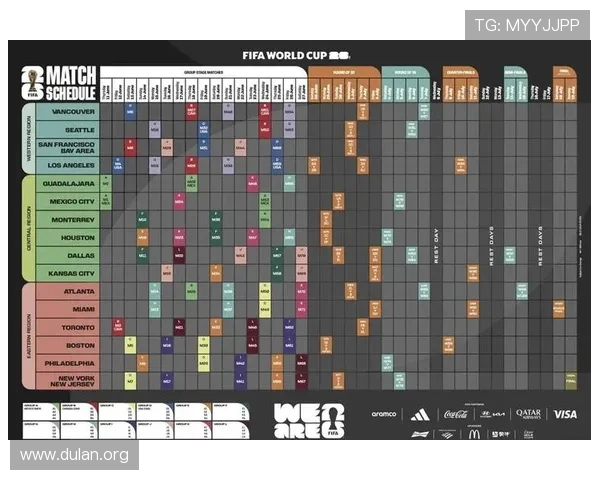The image size is (600, 480).
Task: Select the Quarter-Finals header tab
Action: pyautogui.click(x=460, y=72)
